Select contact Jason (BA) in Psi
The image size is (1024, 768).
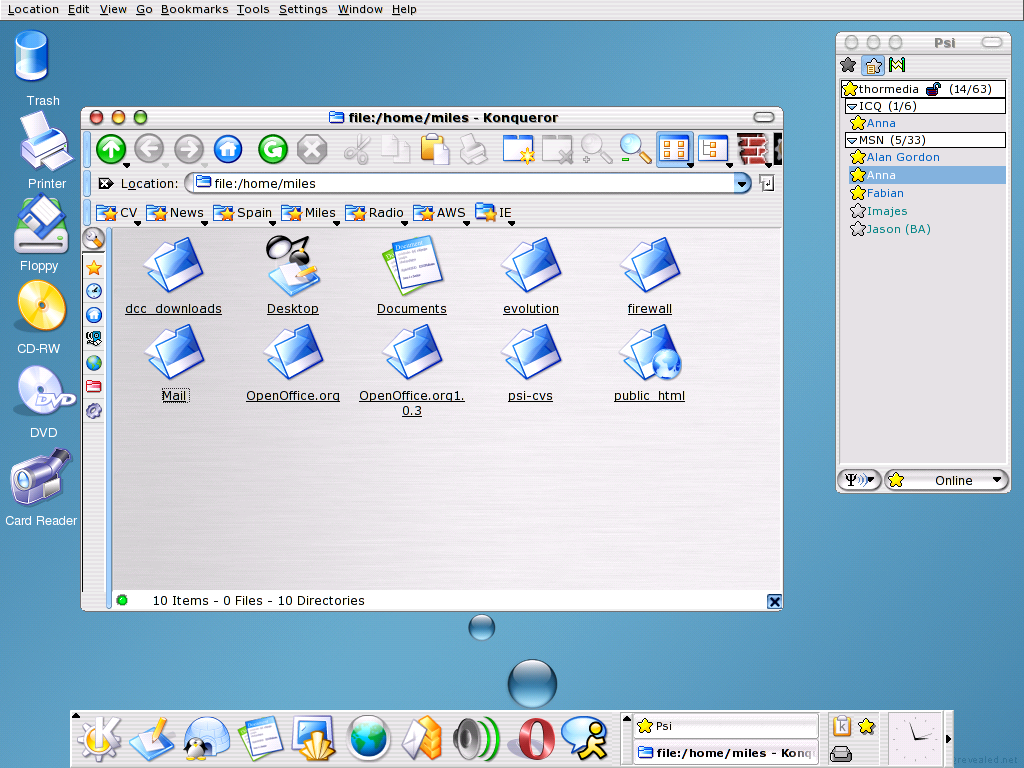pyautogui.click(x=899, y=229)
